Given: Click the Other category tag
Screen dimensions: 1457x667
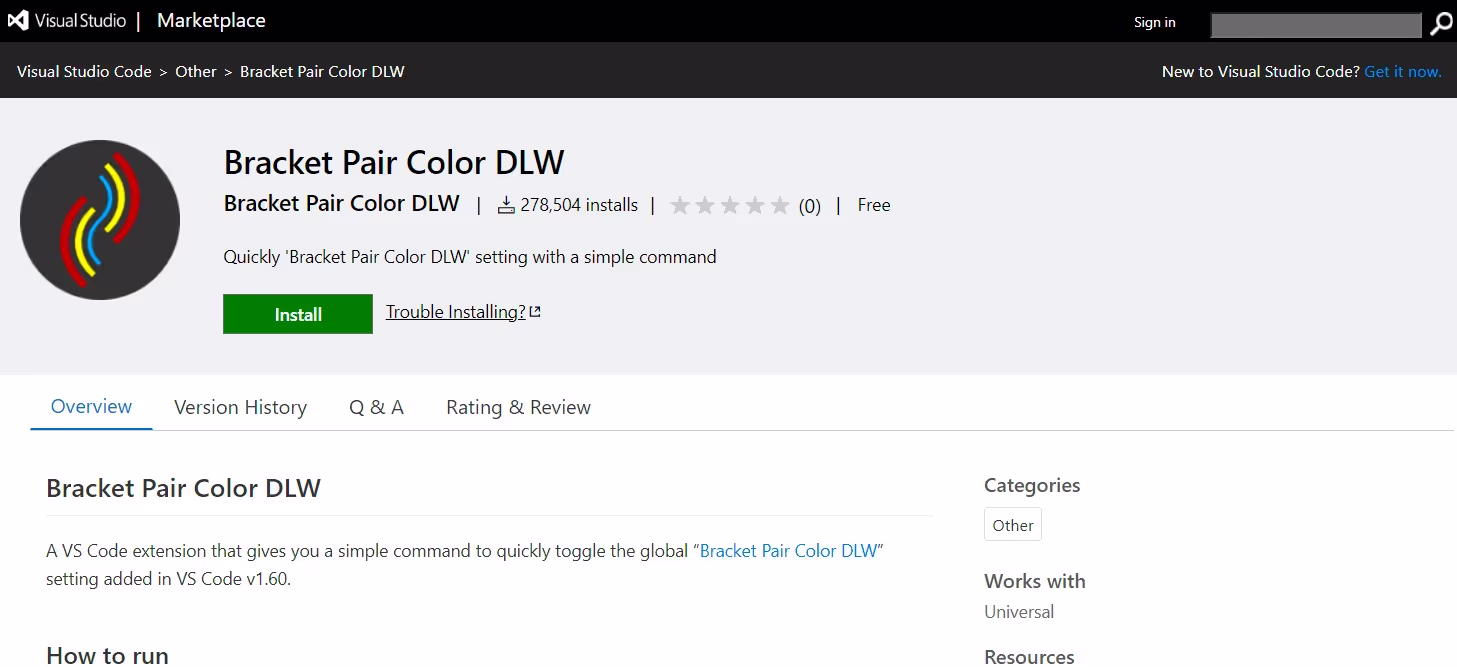Looking at the screenshot, I should tap(1013, 525).
